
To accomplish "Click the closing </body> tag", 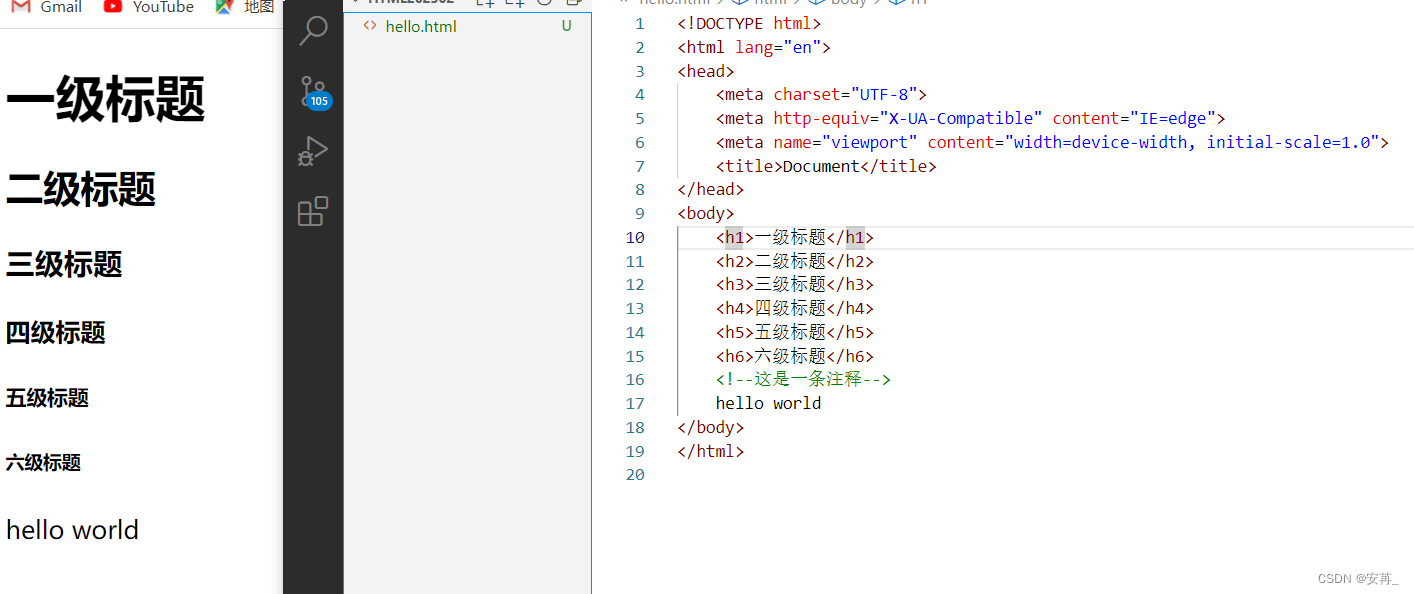I will (x=711, y=427).
